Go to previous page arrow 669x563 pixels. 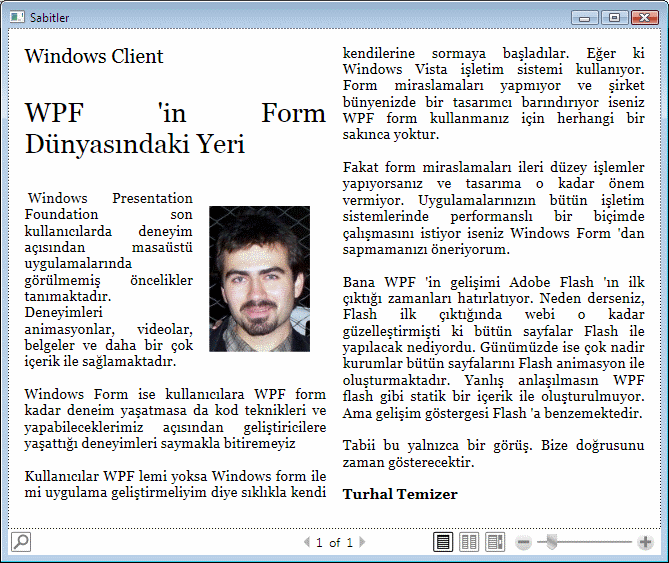pyautogui.click(x=306, y=542)
